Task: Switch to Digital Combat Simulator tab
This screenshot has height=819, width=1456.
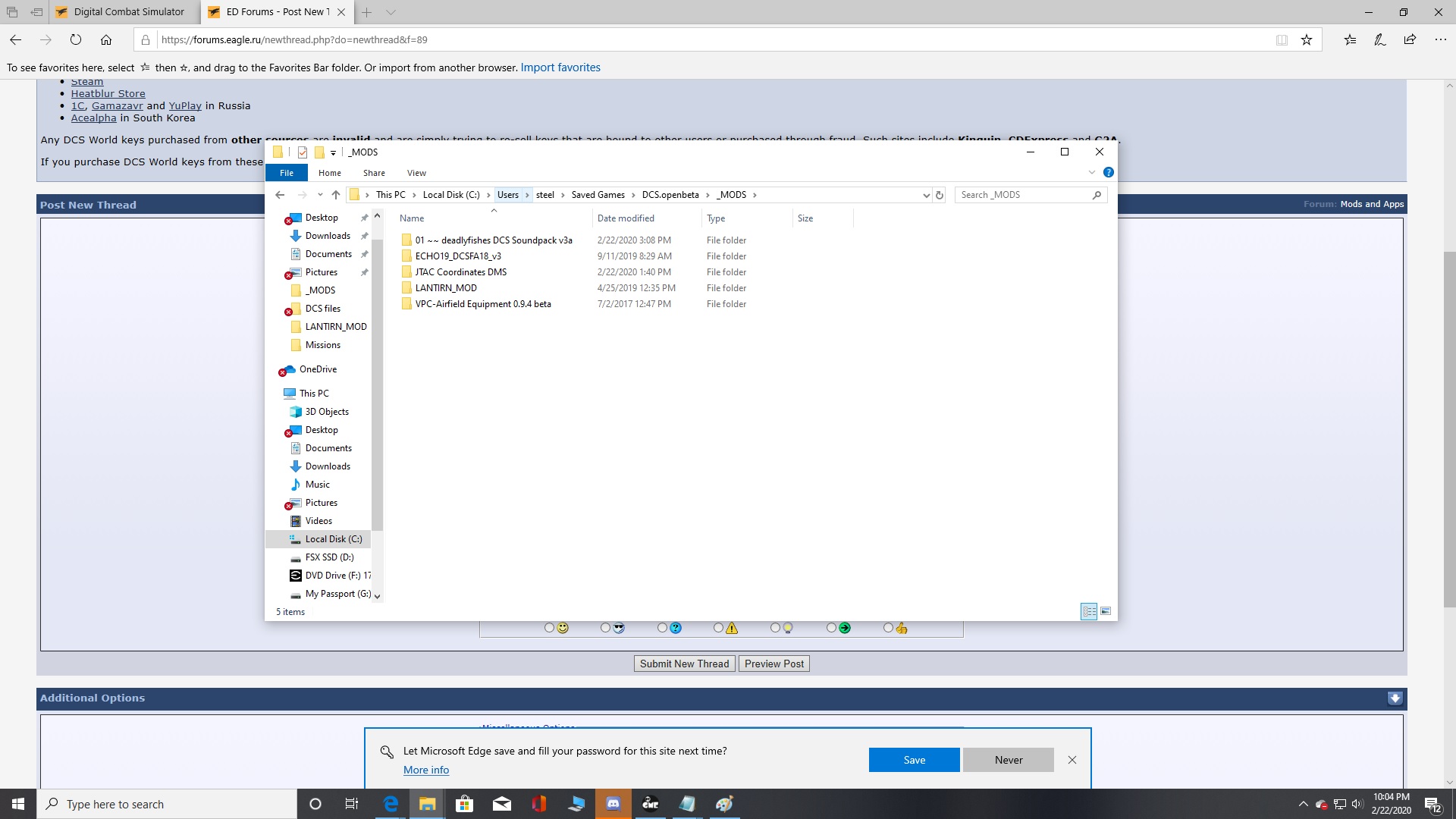Action: coord(125,12)
